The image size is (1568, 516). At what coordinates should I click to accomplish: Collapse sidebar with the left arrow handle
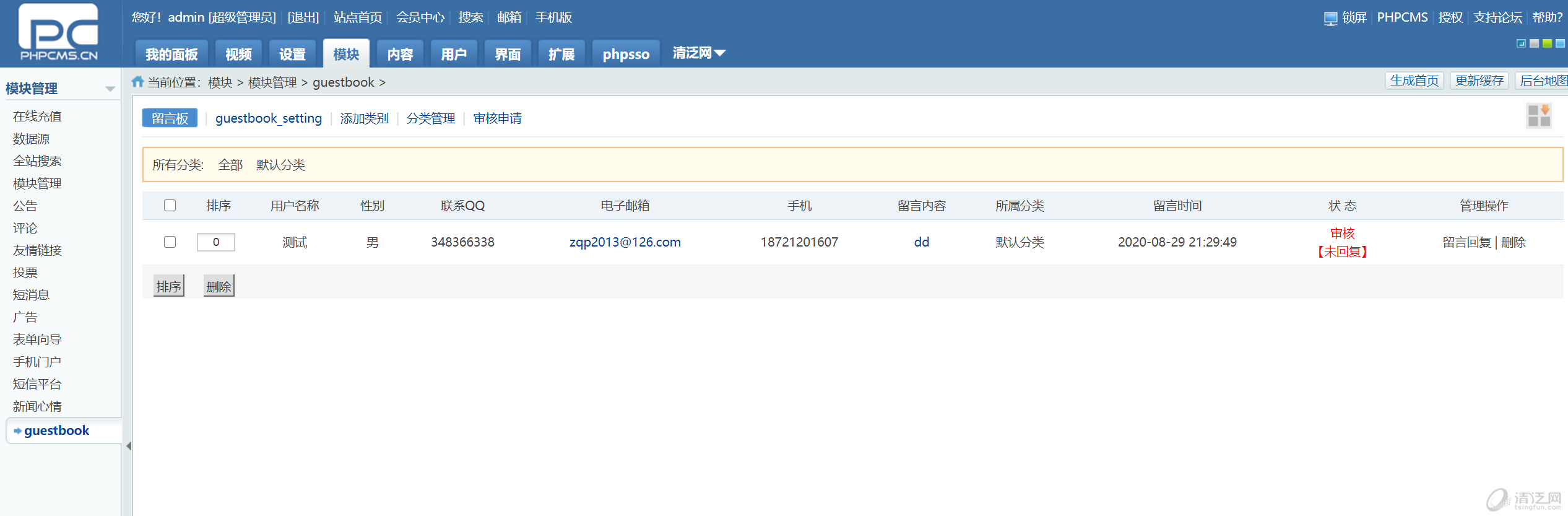129,446
